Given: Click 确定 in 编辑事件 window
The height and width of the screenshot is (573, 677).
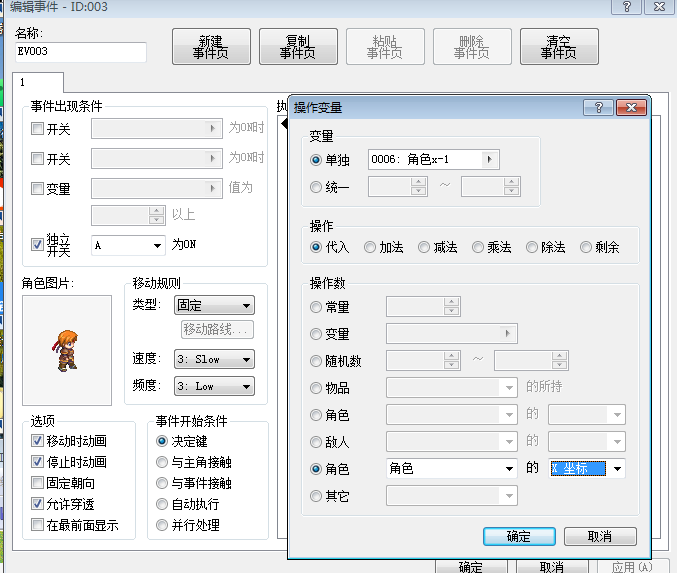Looking at the screenshot, I should 471,567.
